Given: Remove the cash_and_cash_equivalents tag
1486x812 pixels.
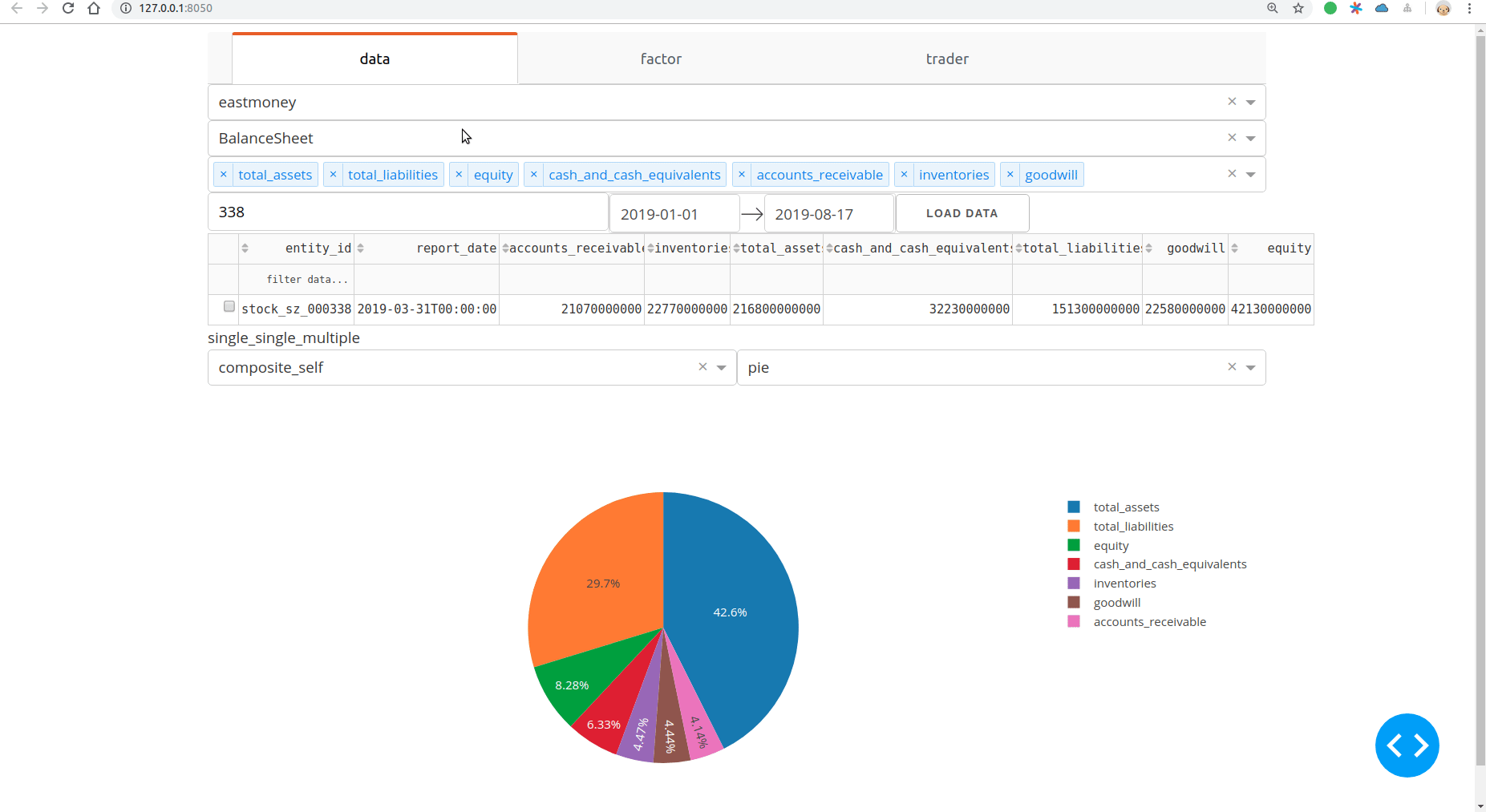Looking at the screenshot, I should coord(533,175).
